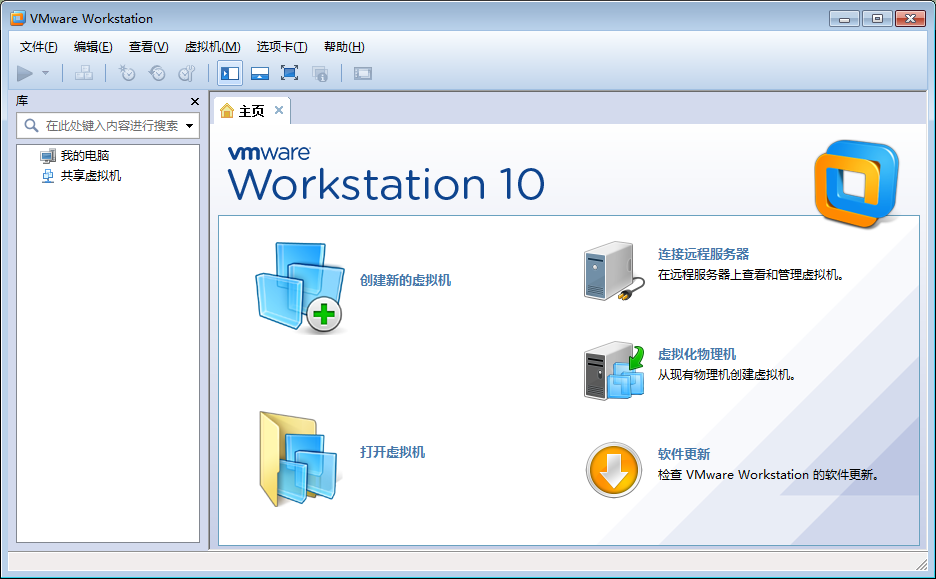
Task: Click the VMware title bar app icon
Action: pyautogui.click(x=18, y=19)
